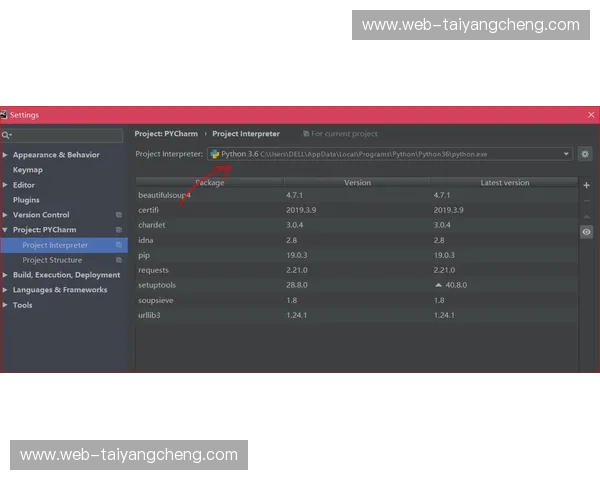Select Keymap in settings sidebar
600x480 pixels.
[x=28, y=170]
